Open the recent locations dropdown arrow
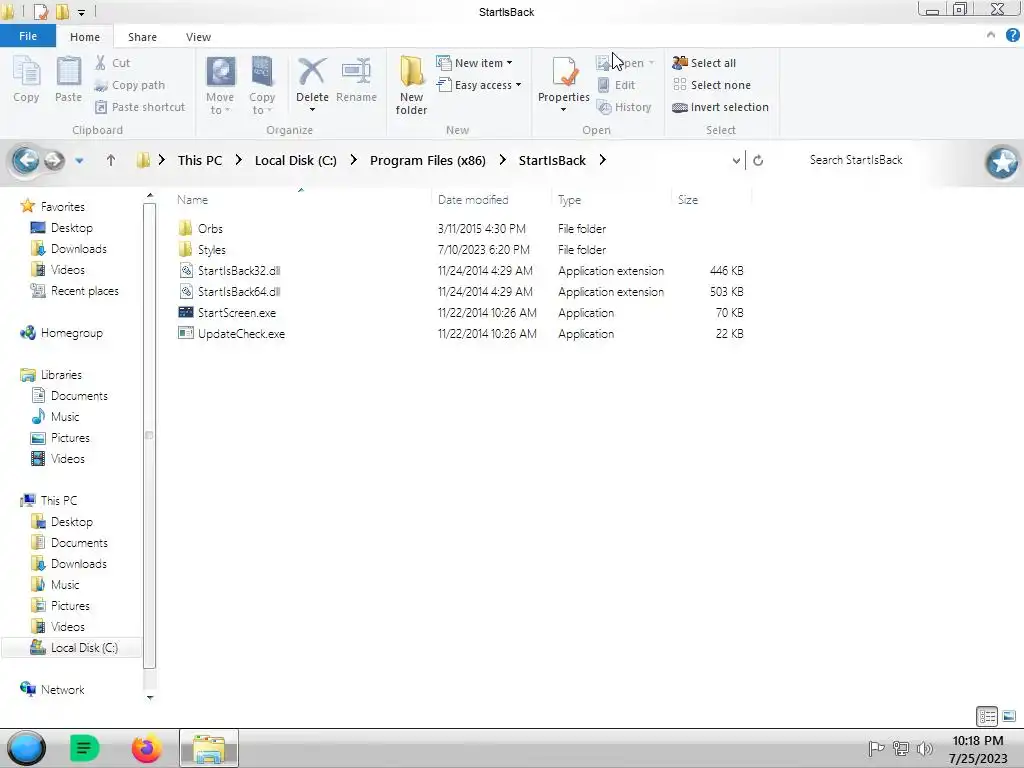 click(x=79, y=160)
